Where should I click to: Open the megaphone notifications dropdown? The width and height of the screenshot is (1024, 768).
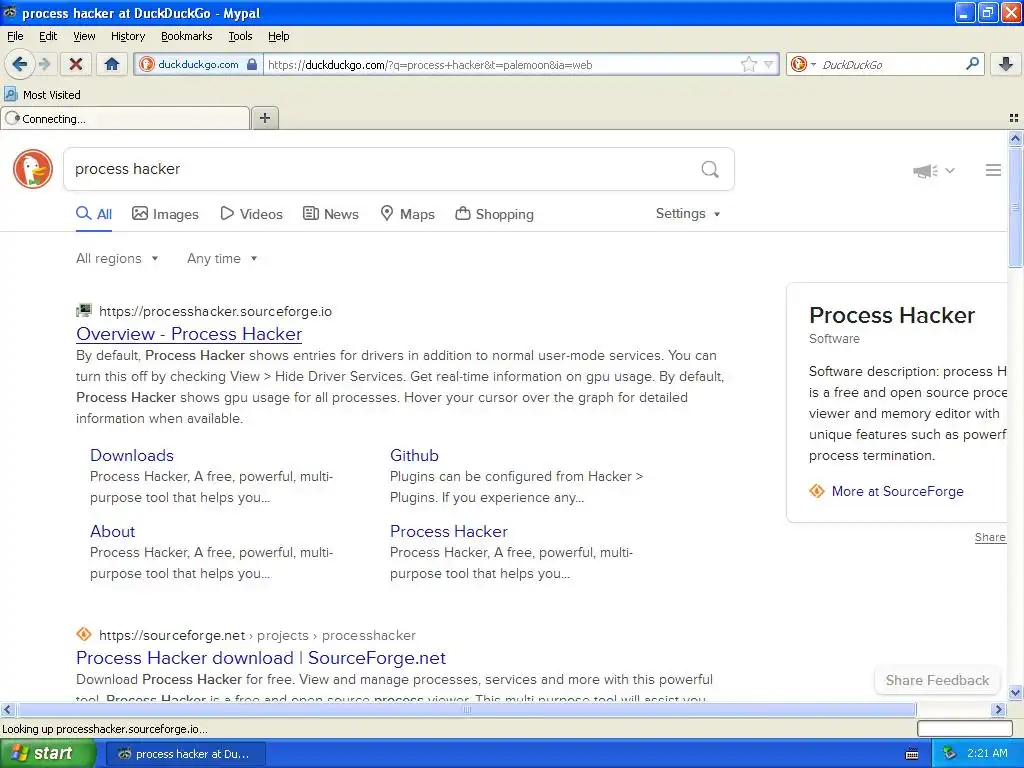coord(934,170)
